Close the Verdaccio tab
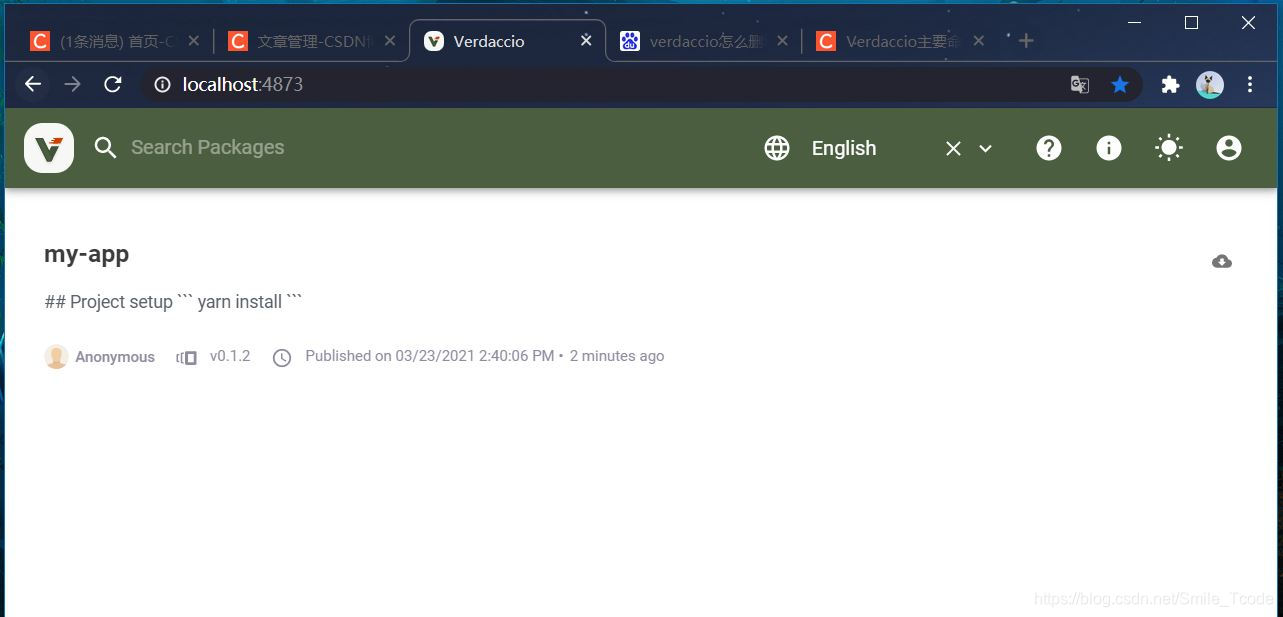Viewport: 1283px width, 617px height. (x=586, y=41)
